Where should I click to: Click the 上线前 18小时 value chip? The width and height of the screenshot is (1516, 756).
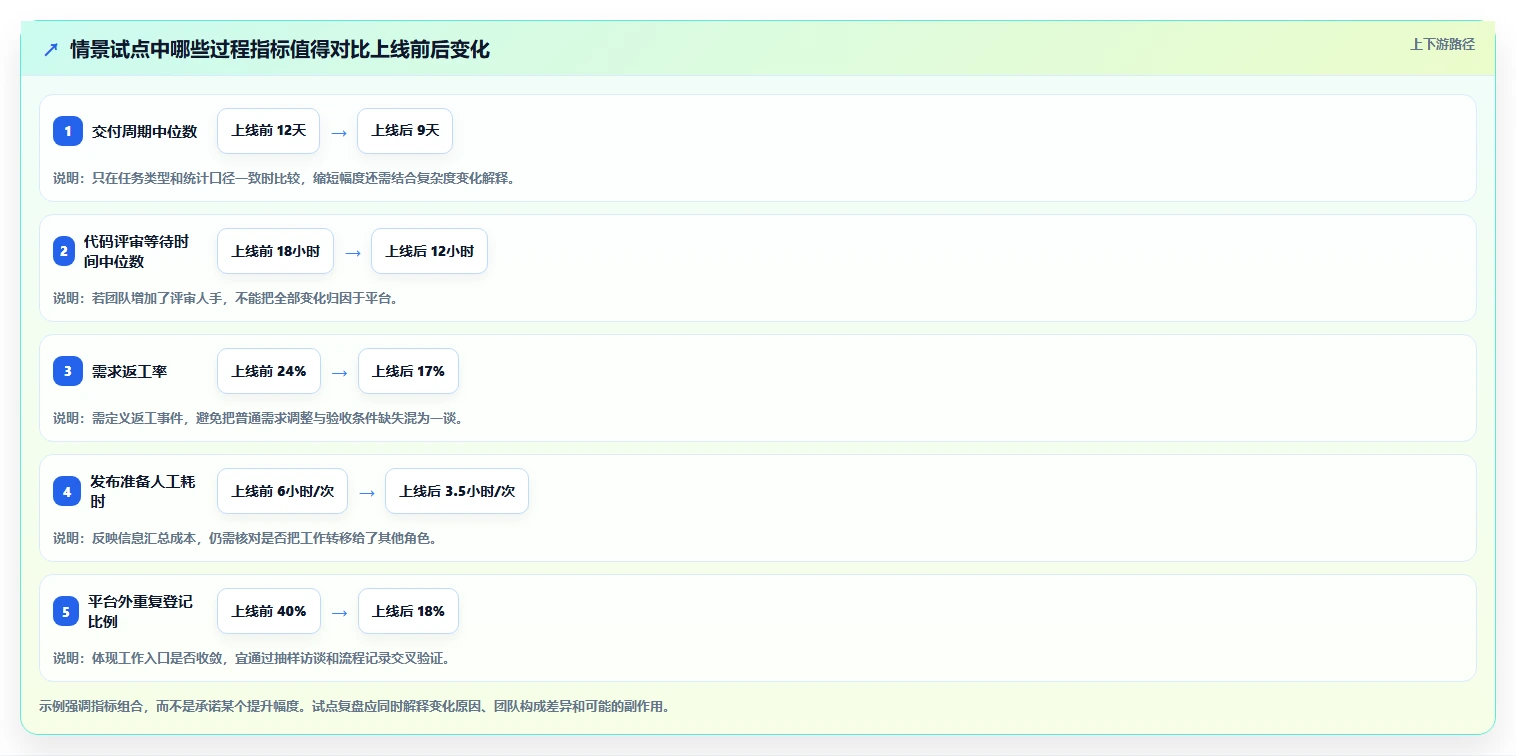276,251
